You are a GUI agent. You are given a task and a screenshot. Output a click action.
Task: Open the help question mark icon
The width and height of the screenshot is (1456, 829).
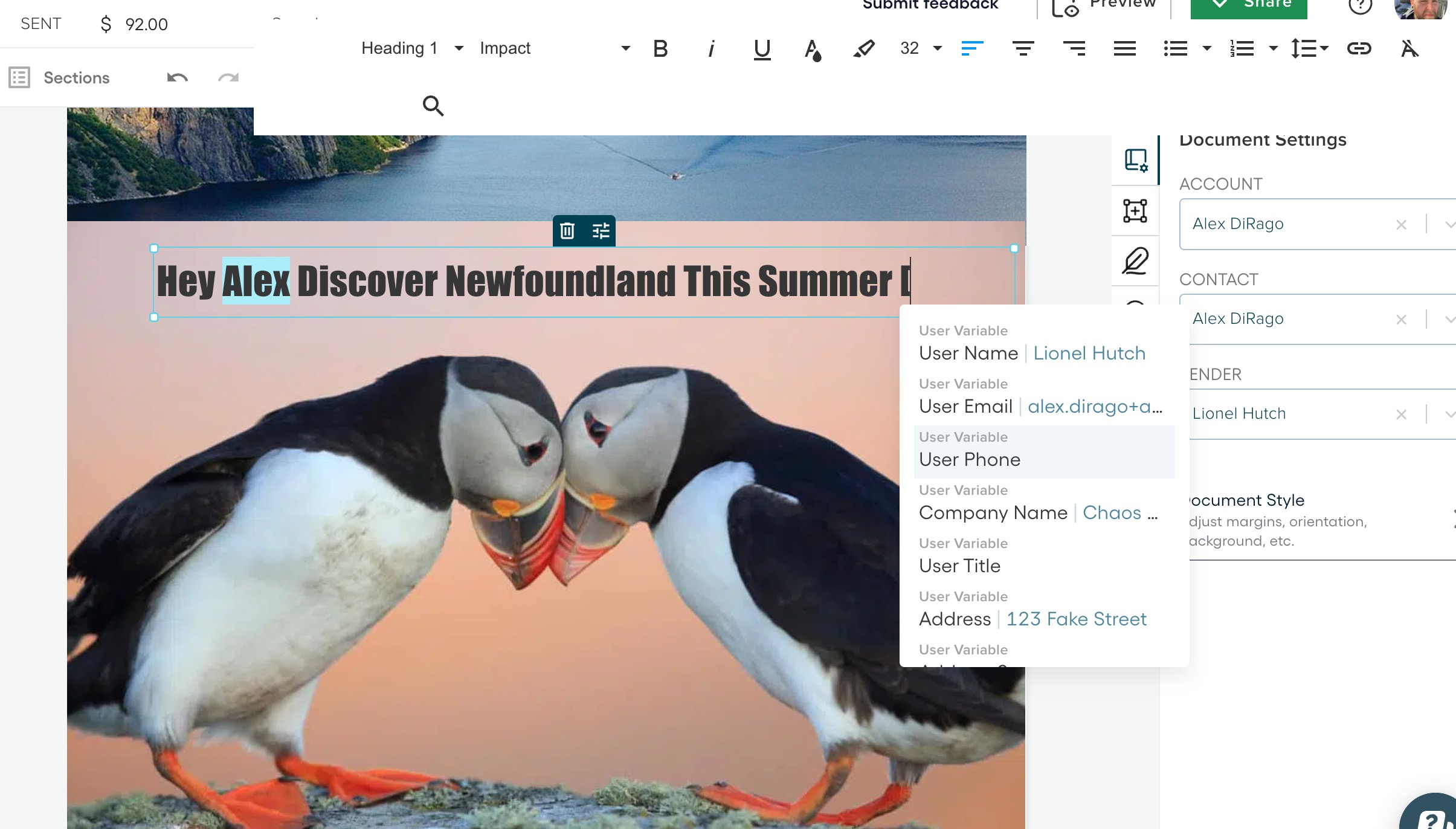click(x=1361, y=5)
